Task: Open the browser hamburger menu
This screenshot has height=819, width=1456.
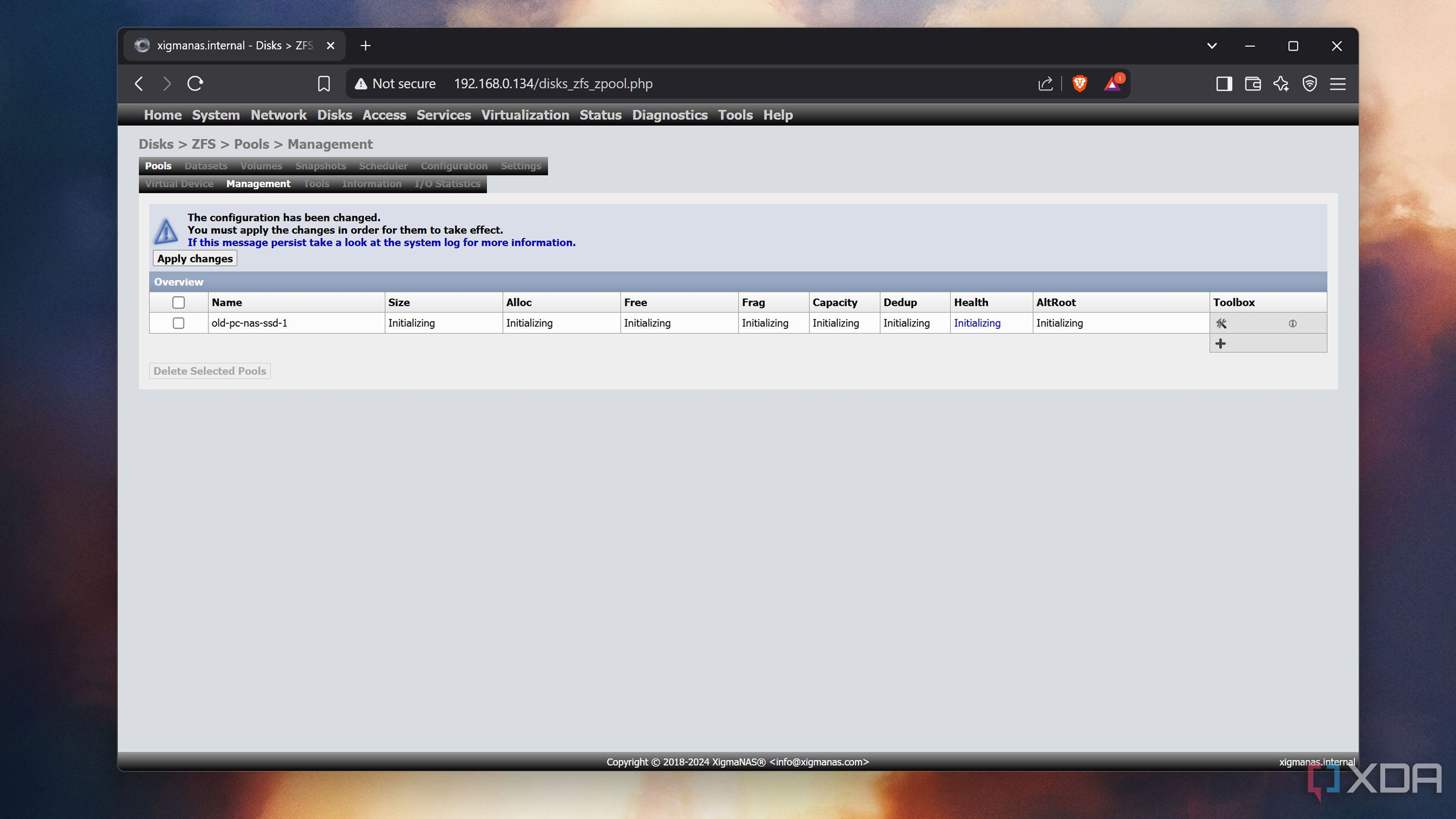Action: point(1337,84)
